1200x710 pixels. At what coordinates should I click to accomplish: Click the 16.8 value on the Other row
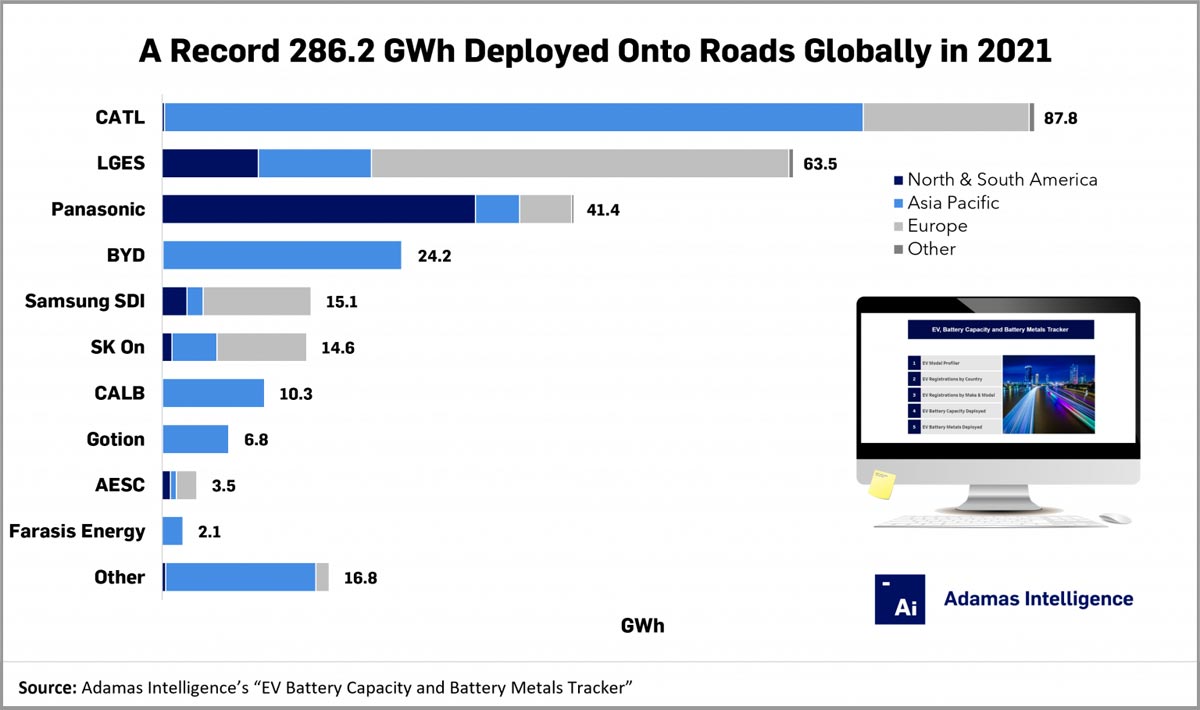[x=360, y=577]
